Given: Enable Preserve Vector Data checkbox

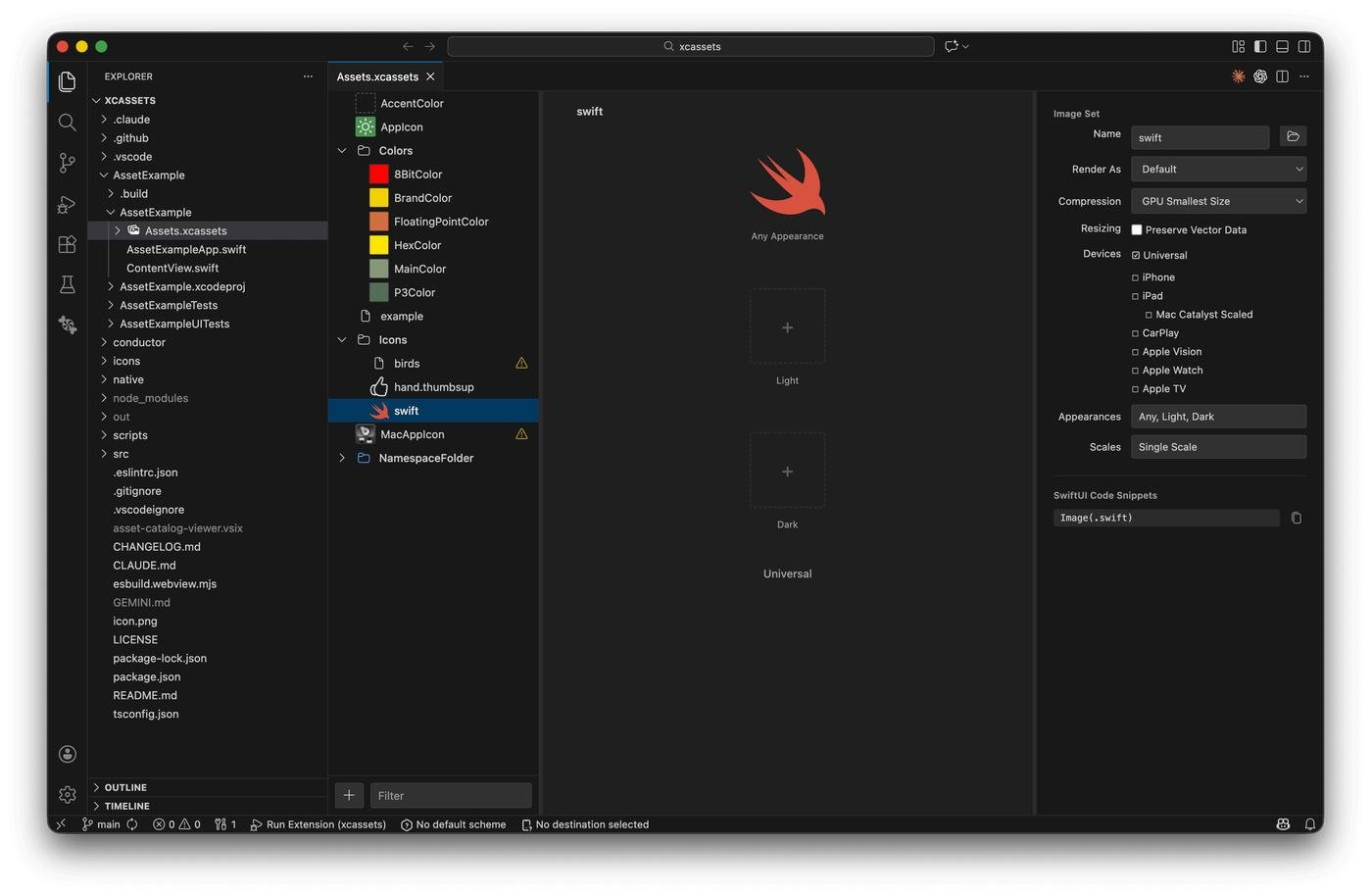Looking at the screenshot, I should click(1137, 230).
